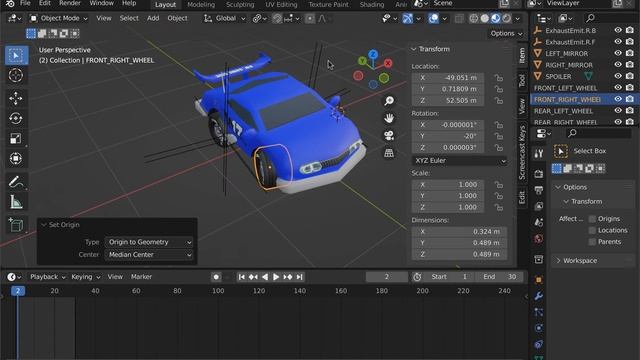Open the Render menu
The height and width of the screenshot is (360, 640).
tap(70, 4)
